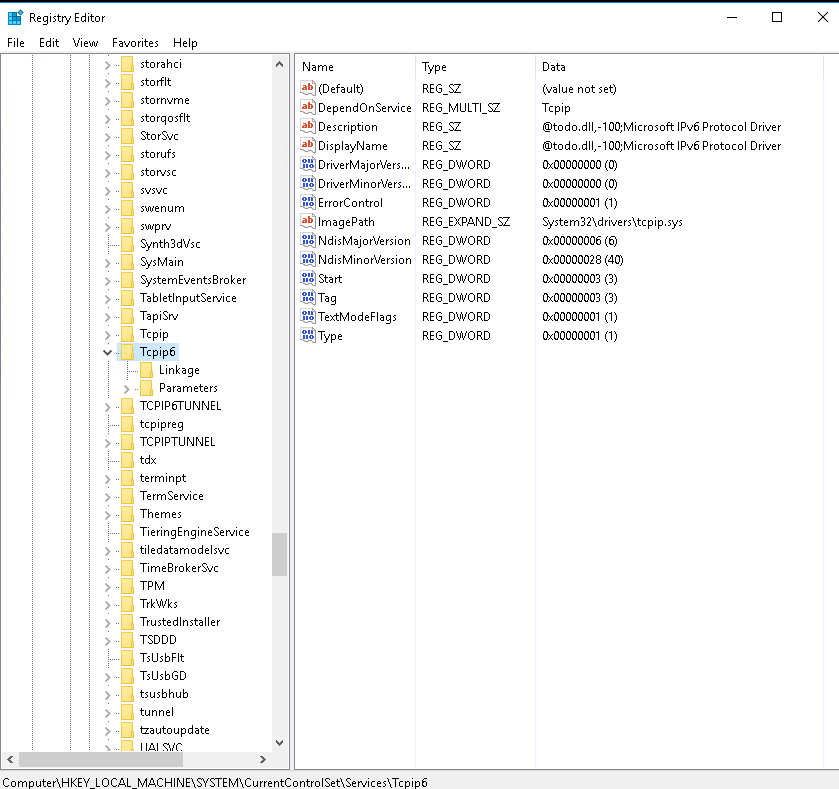Screen dimensions: 839x789
Task: Collapse the Tcpip6 tree node
Action: [x=108, y=352]
